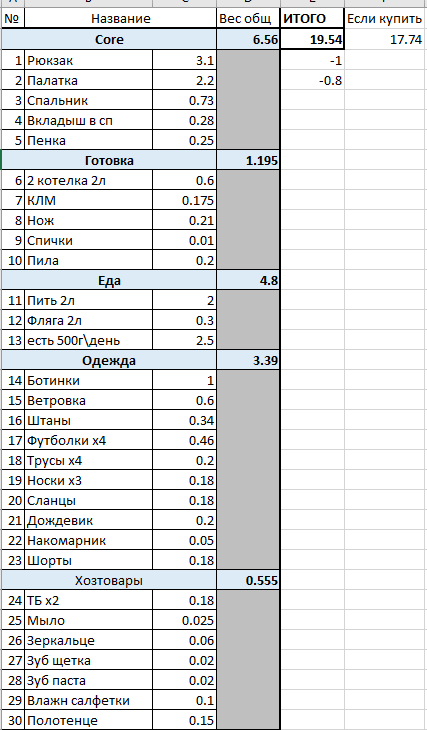Click the -0.8 cell next to Палатка
This screenshot has height=730, width=427.
pyautogui.click(x=312, y=81)
